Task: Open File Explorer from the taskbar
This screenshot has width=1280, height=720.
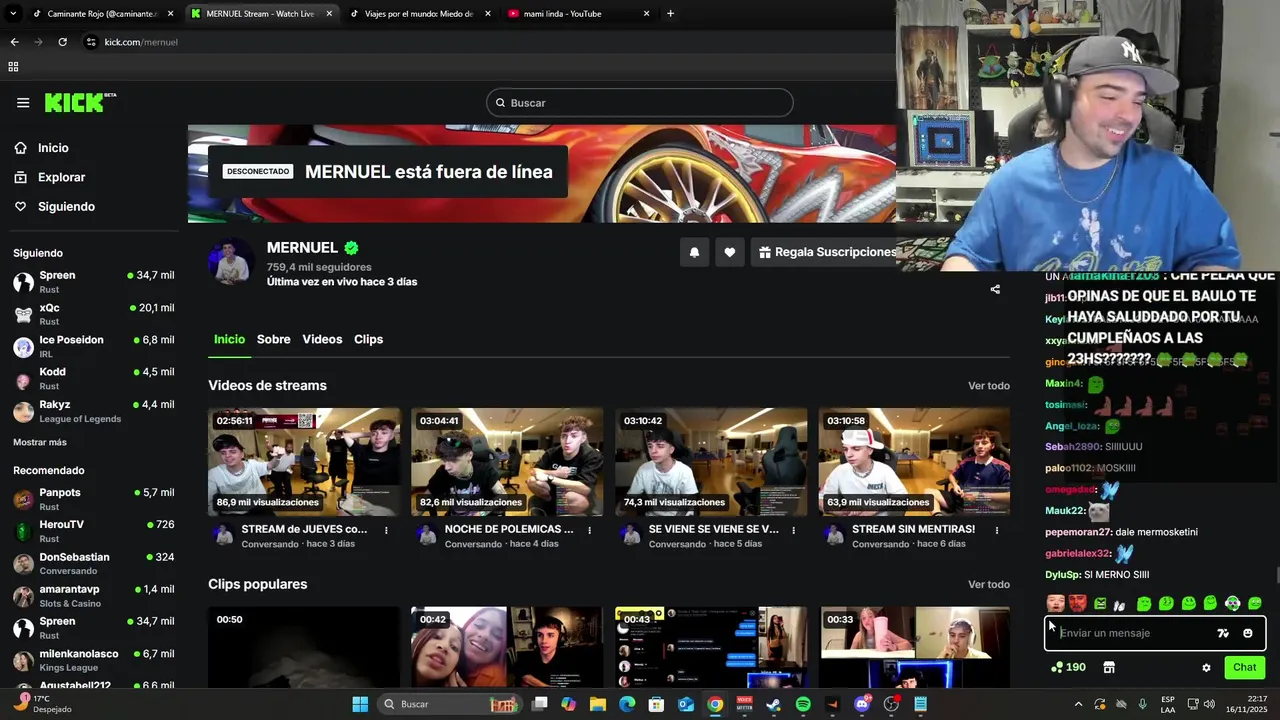Action: pos(597,704)
